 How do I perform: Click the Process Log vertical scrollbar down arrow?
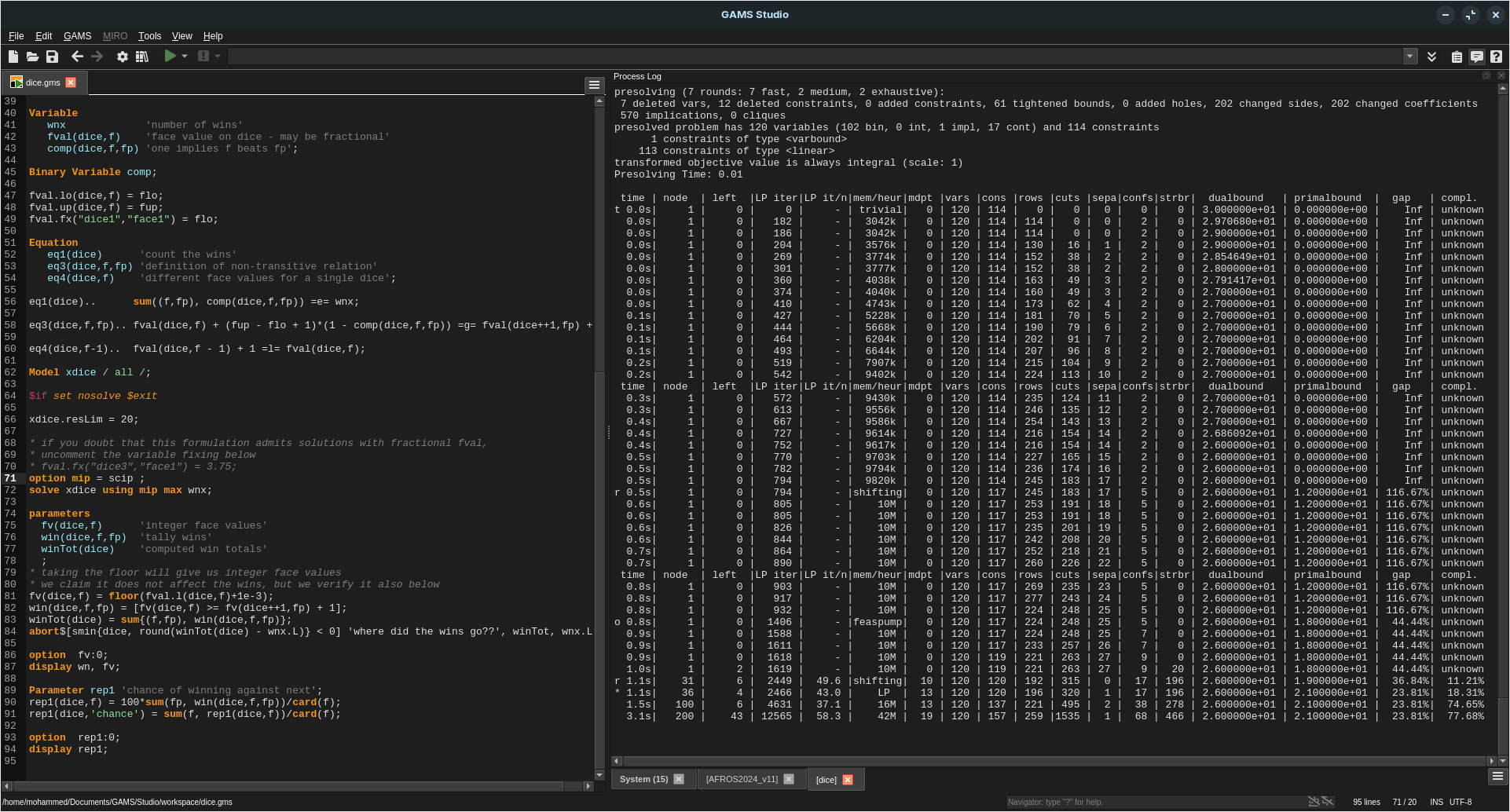1503,761
